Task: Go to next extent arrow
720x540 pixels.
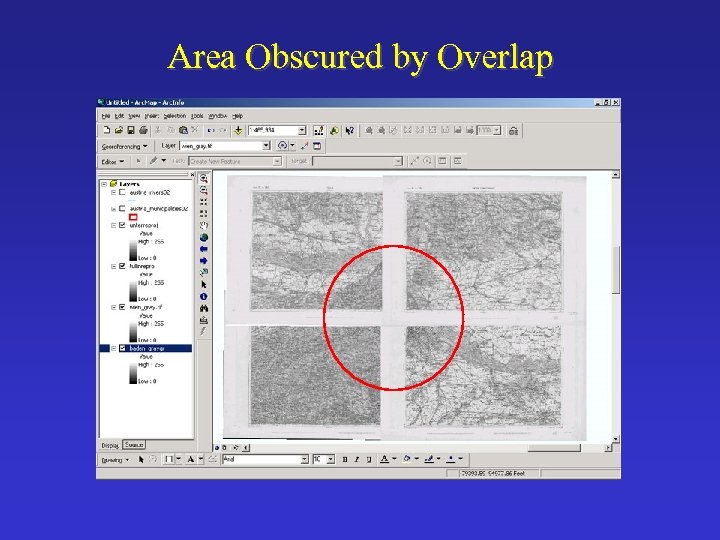Action: (203, 261)
